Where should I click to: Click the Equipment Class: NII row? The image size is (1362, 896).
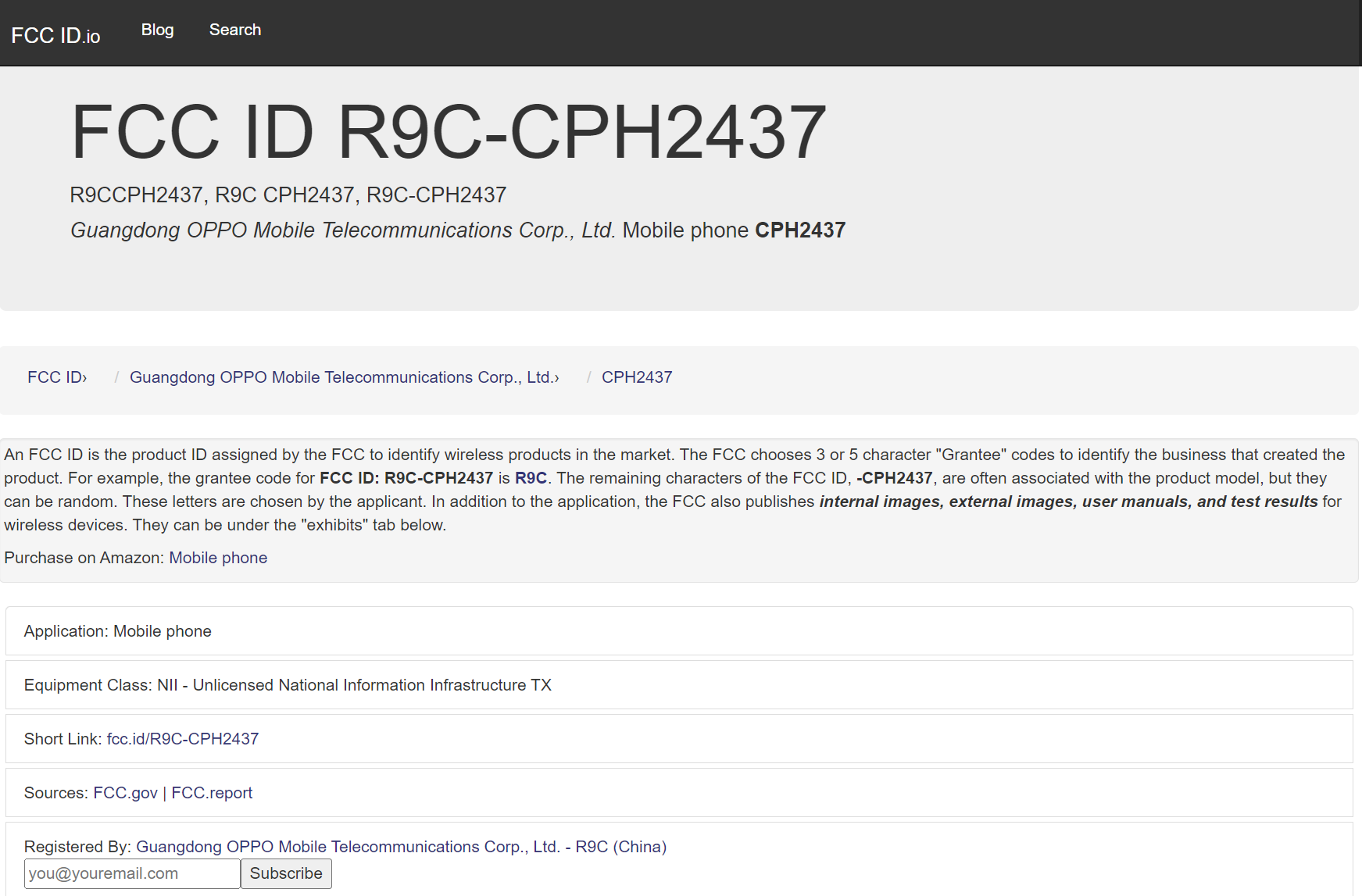click(x=679, y=685)
